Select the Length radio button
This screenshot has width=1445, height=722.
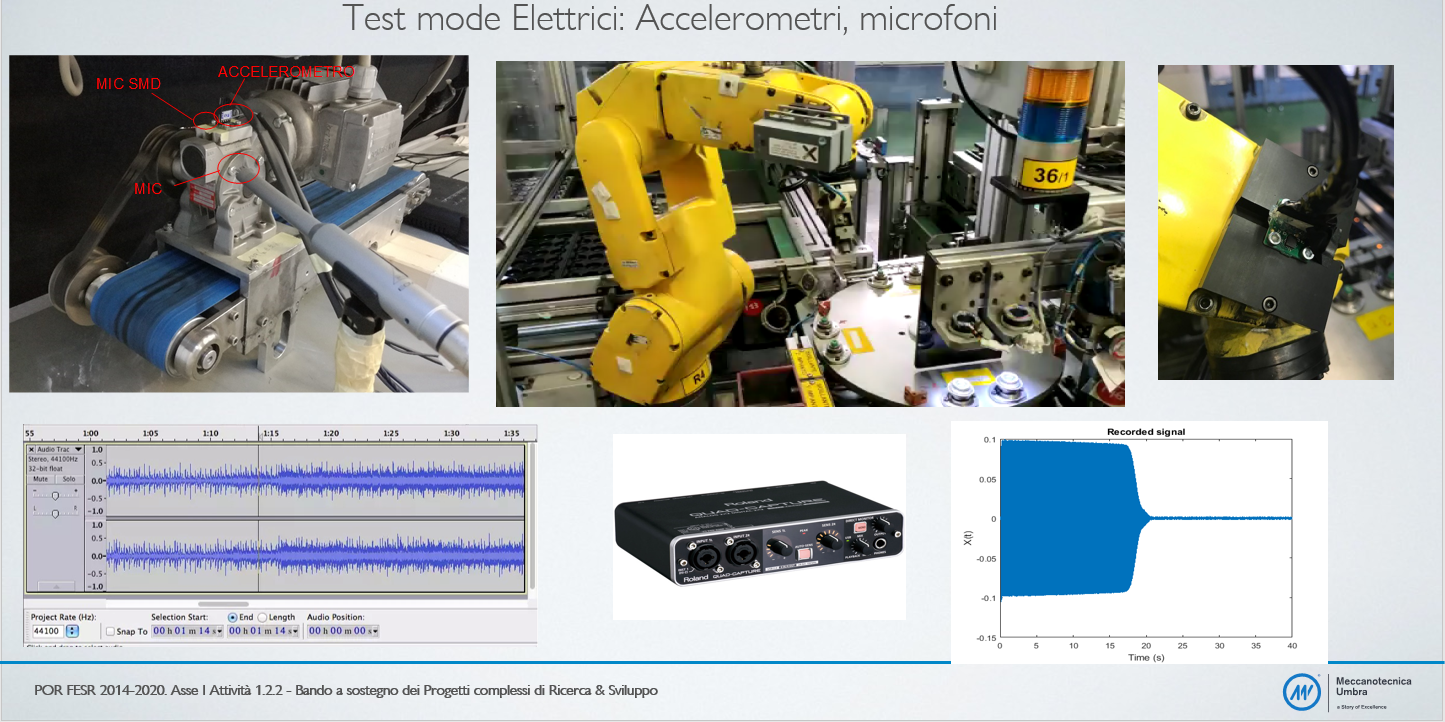click(263, 617)
